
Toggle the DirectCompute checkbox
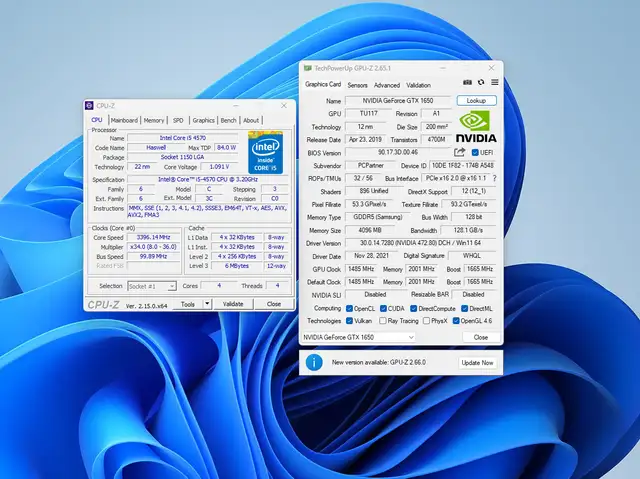(413, 308)
